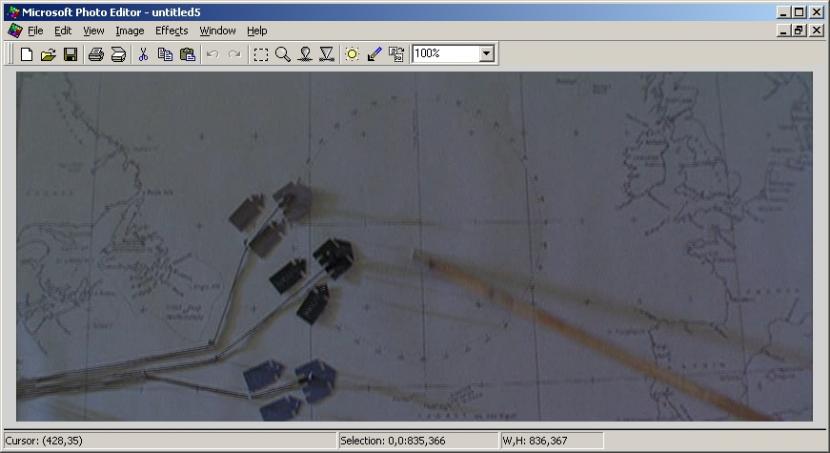Print the image with the printer icon
830x453 pixels.
pyautogui.click(x=96, y=54)
